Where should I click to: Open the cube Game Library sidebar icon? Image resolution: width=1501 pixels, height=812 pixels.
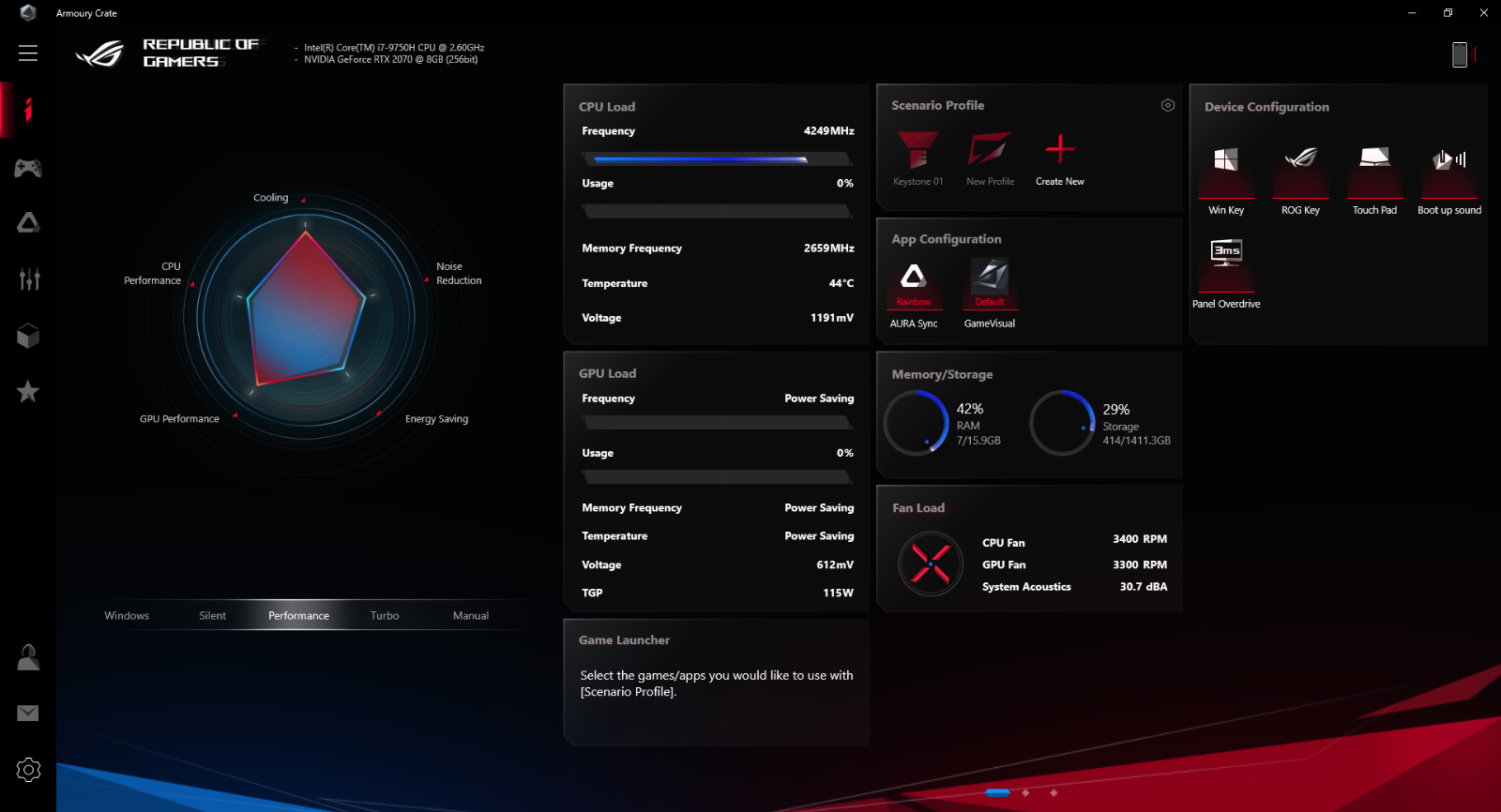(28, 336)
